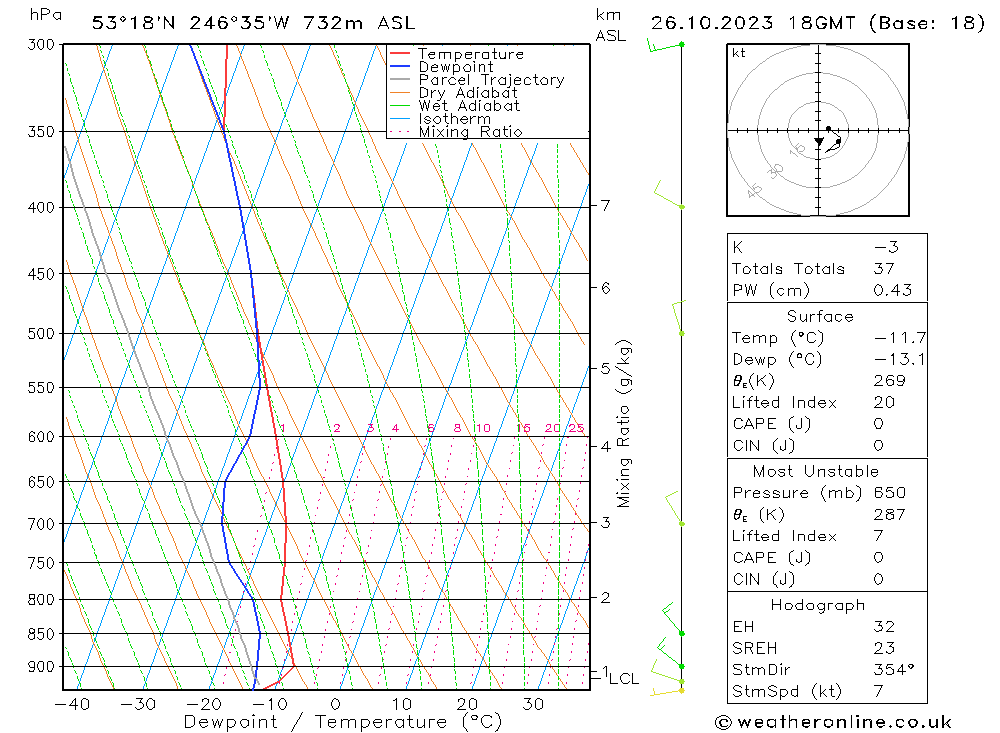
Task: Click the PW (cm) value 0.43
Action: point(893,290)
